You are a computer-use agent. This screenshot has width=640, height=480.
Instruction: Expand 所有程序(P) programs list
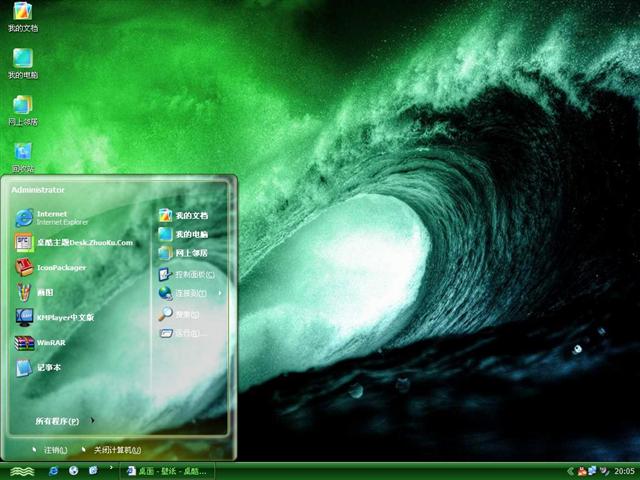pyautogui.click(x=62, y=421)
